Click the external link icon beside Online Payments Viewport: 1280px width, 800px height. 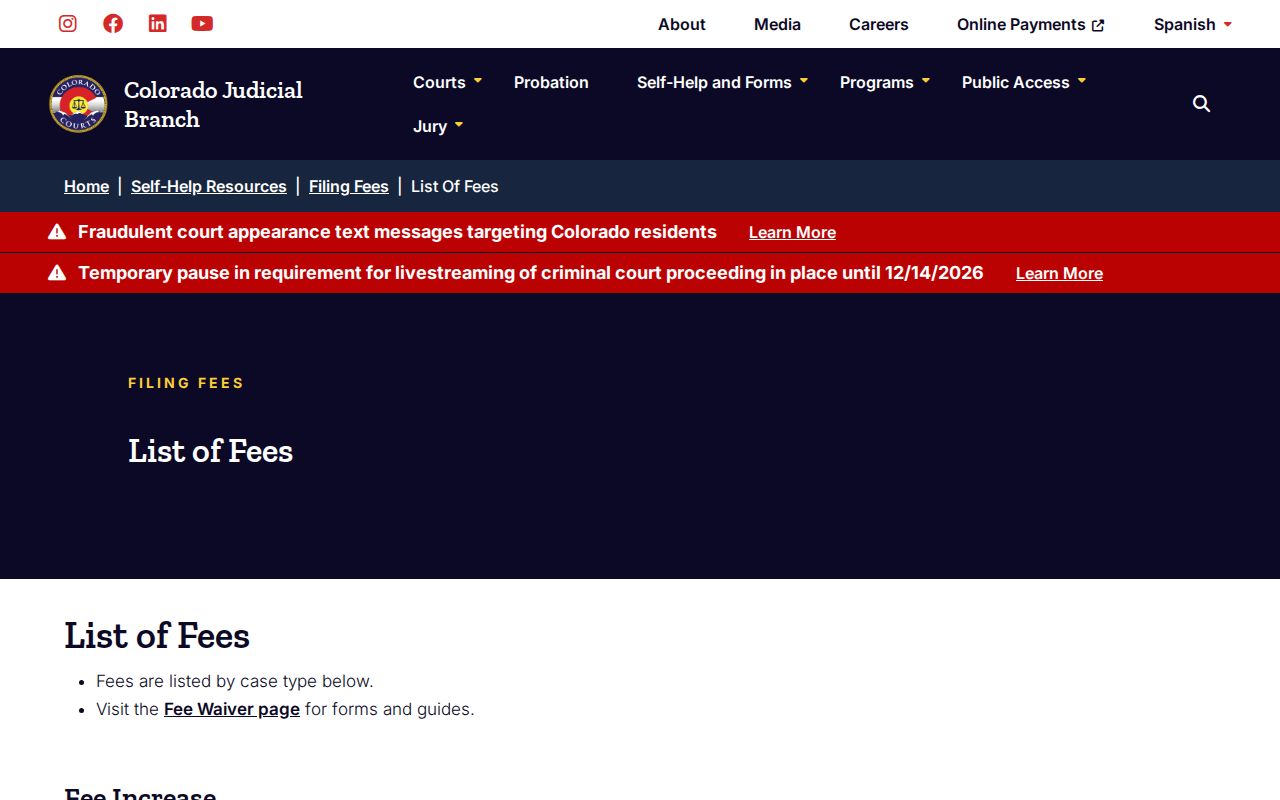[1098, 25]
